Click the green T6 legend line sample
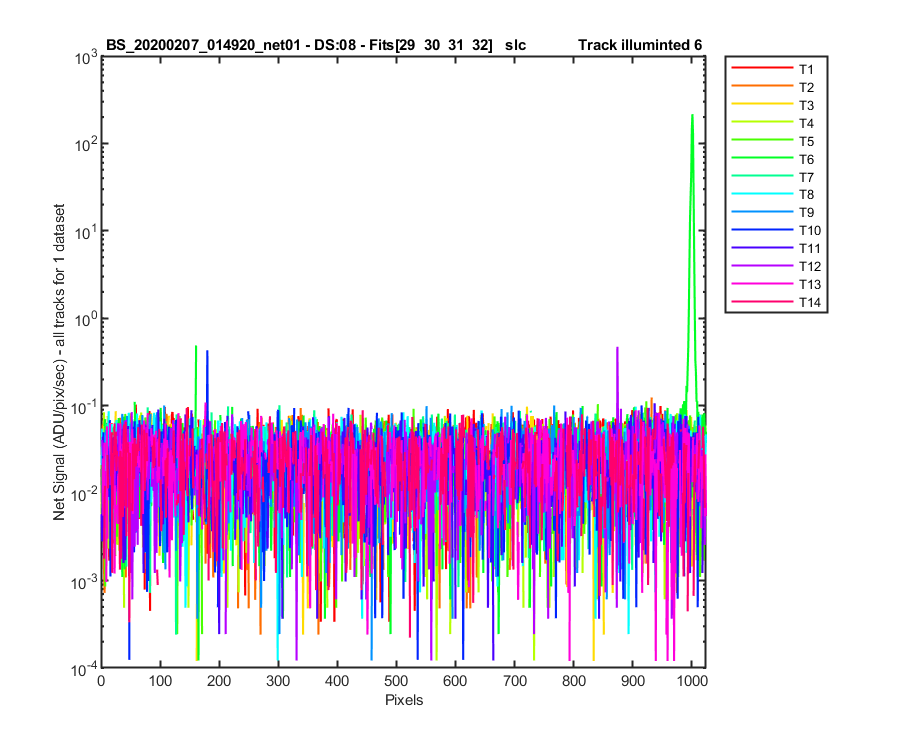The width and height of the screenshot is (900, 750). (762, 157)
